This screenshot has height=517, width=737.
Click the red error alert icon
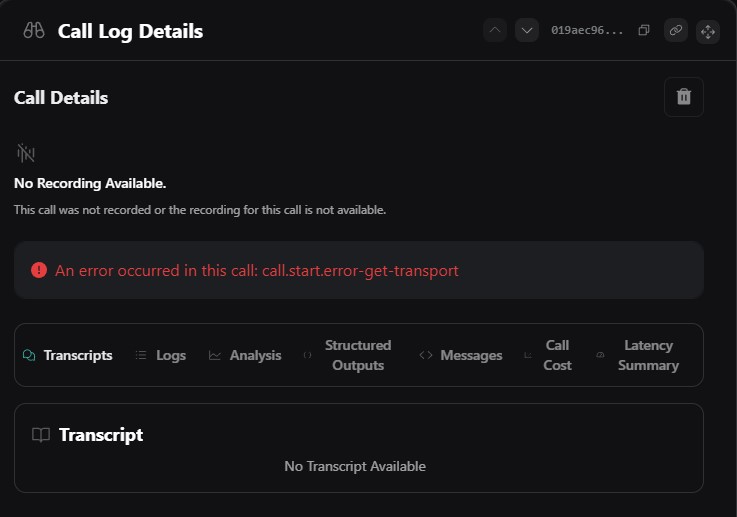pos(39,270)
